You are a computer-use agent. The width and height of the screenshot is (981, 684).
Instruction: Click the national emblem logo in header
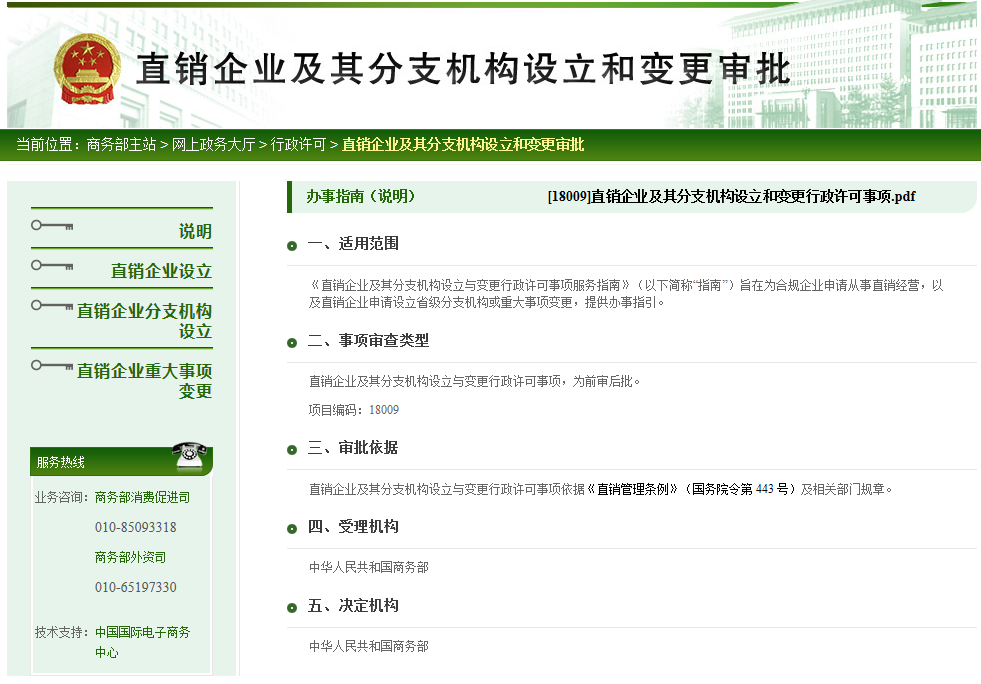(x=87, y=69)
